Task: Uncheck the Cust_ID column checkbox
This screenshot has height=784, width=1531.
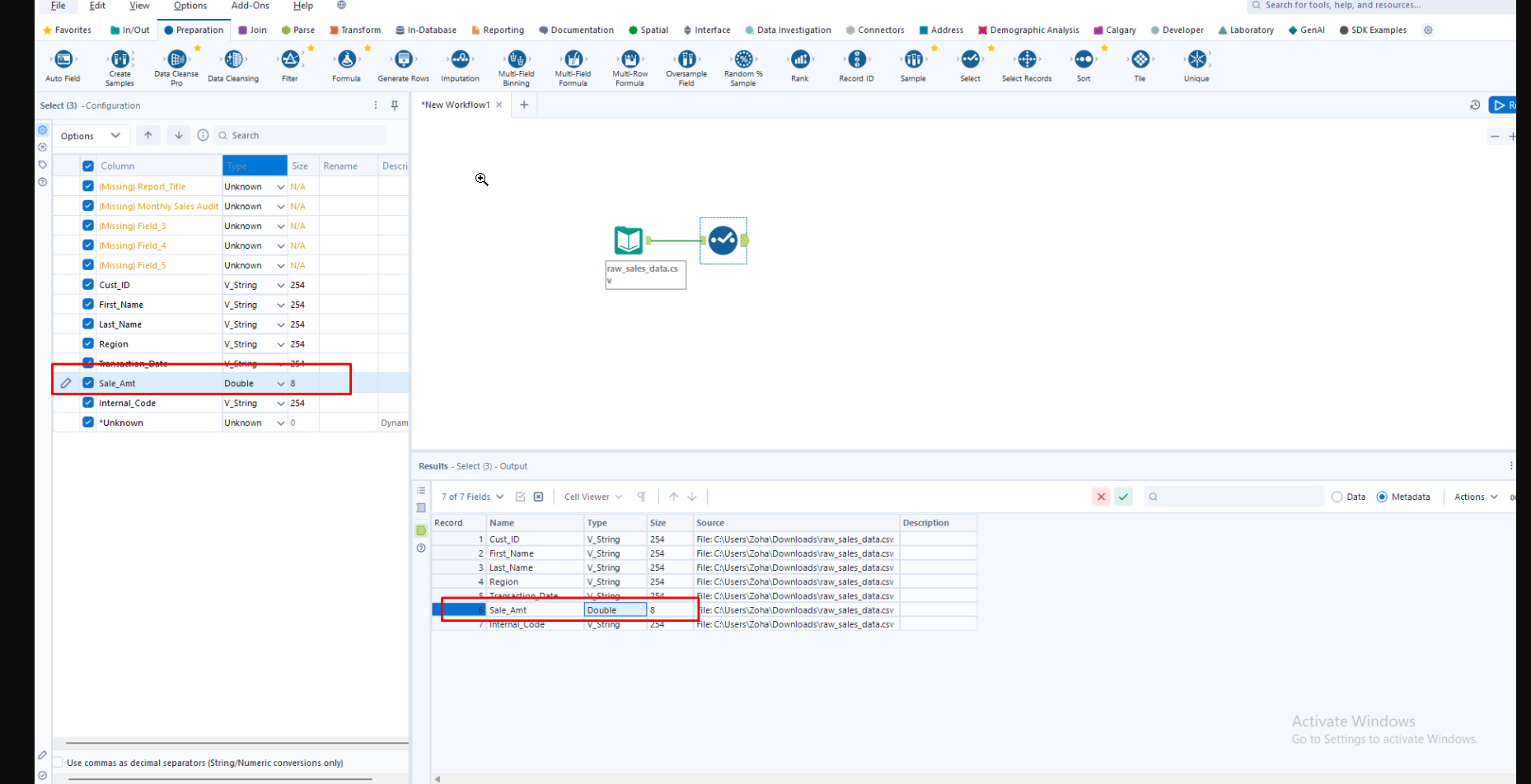Action: coord(88,285)
